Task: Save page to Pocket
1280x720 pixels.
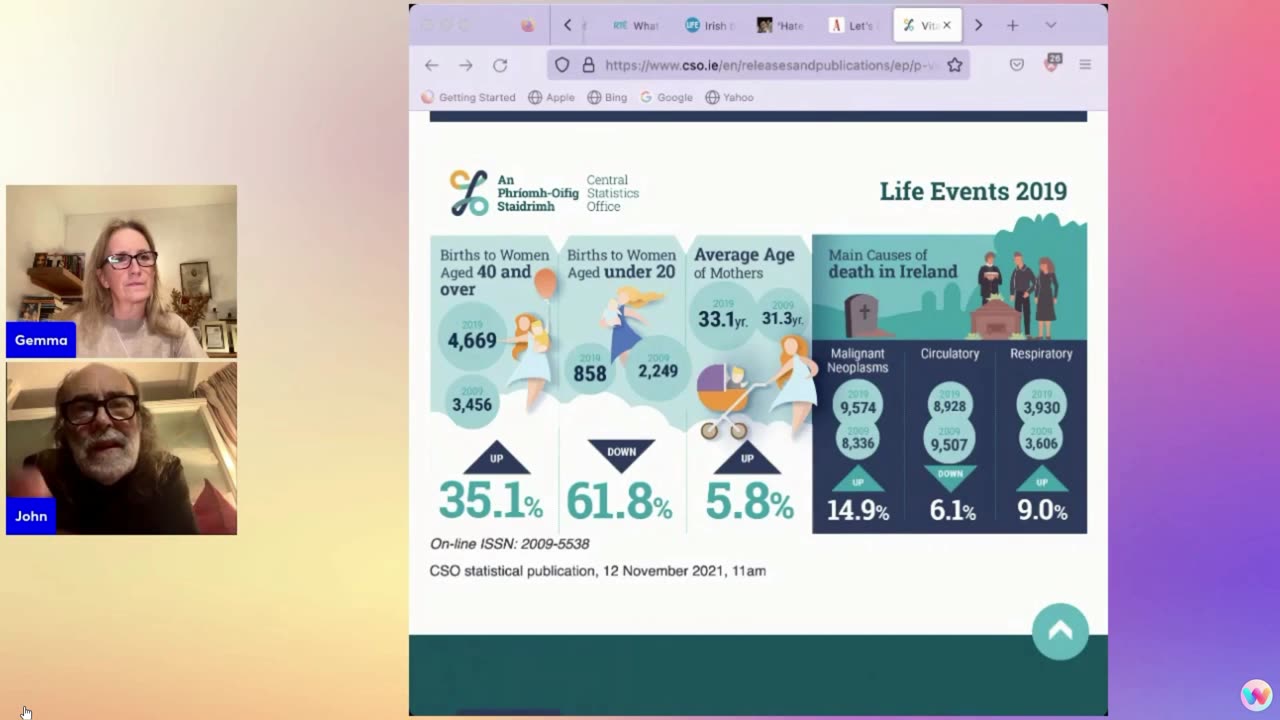Action: [1016, 65]
